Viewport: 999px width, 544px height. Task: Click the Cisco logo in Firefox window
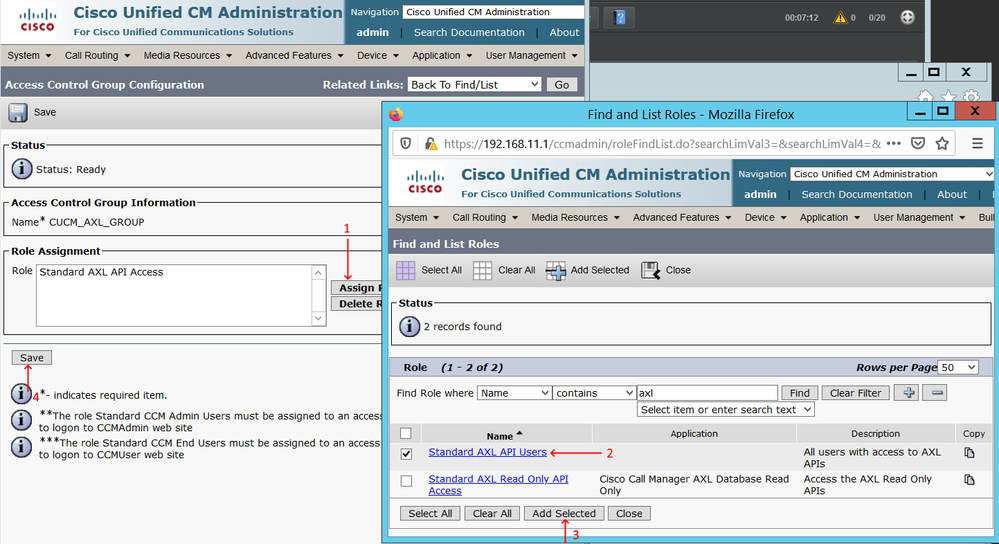pos(425,182)
